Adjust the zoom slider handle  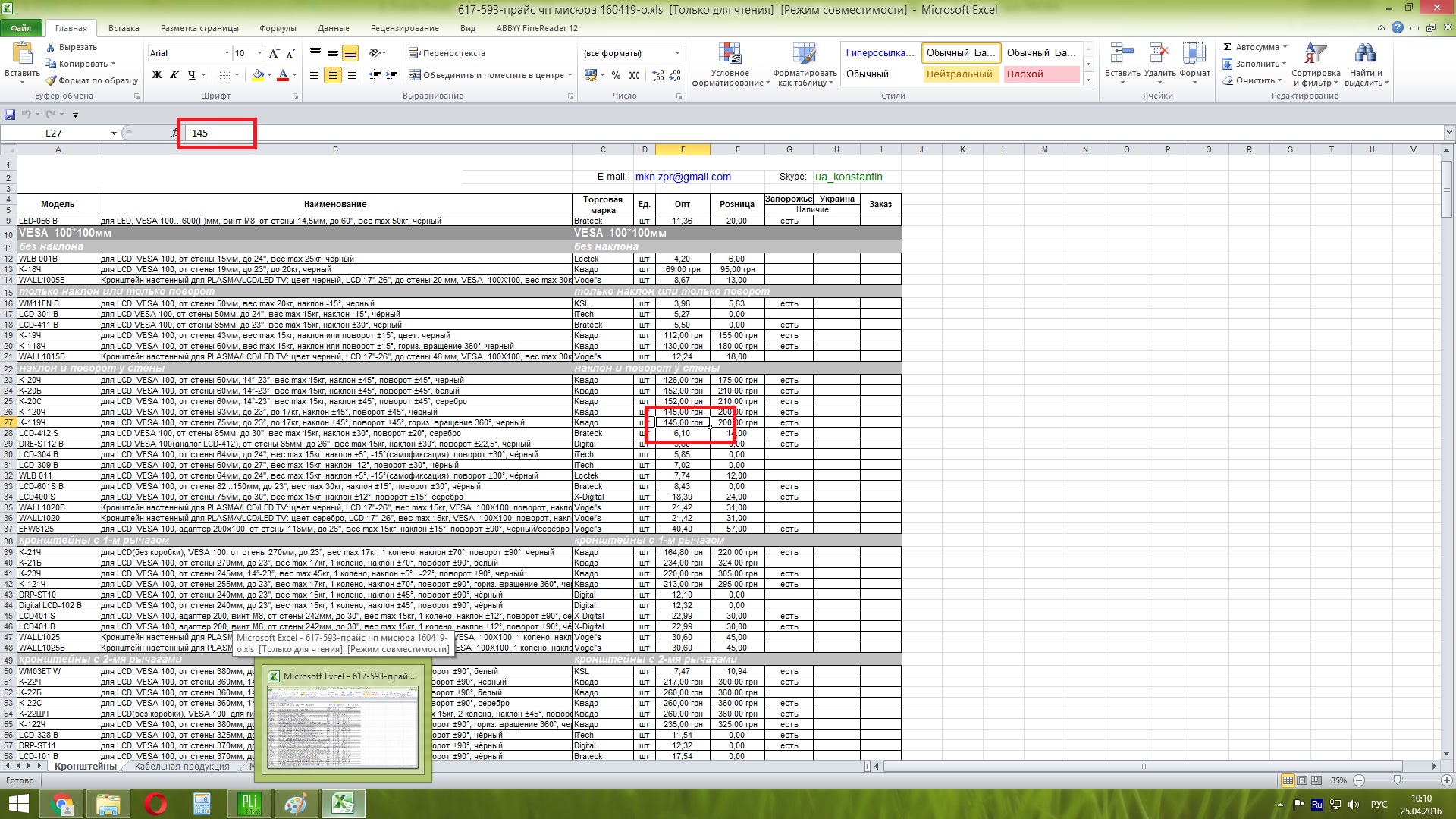pyautogui.click(x=1398, y=780)
